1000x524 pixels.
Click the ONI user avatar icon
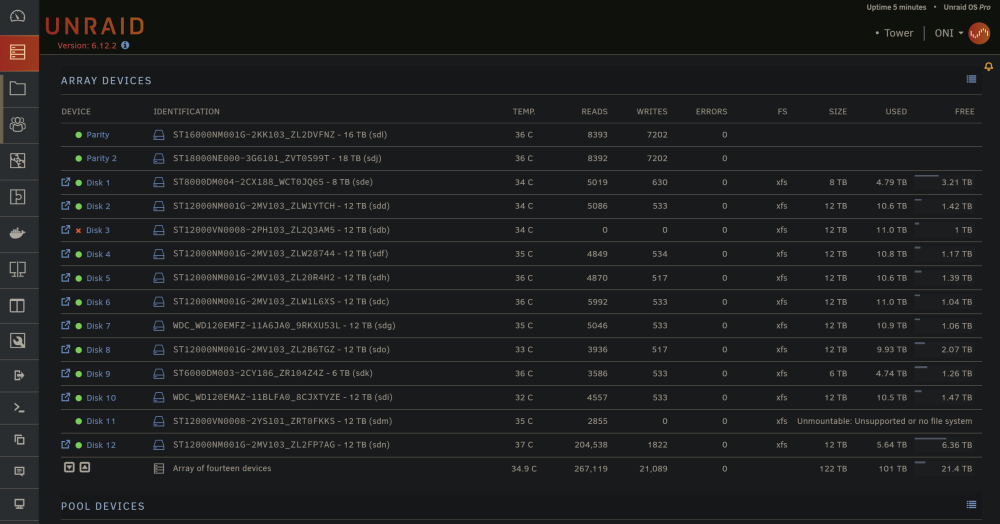979,33
